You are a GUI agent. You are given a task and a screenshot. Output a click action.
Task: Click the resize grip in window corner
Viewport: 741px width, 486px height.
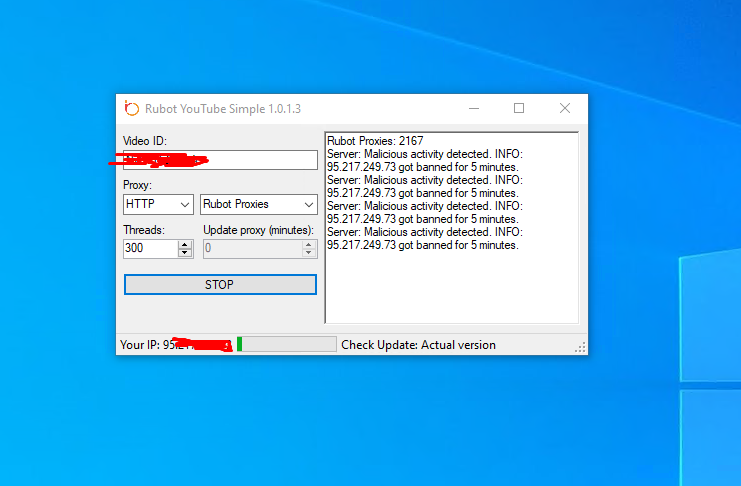(x=581, y=348)
